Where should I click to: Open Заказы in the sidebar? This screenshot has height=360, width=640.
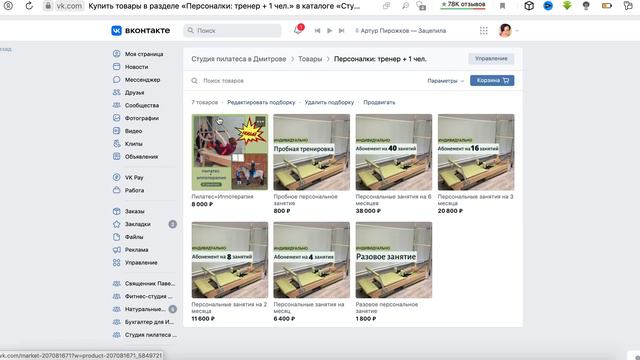129,211
